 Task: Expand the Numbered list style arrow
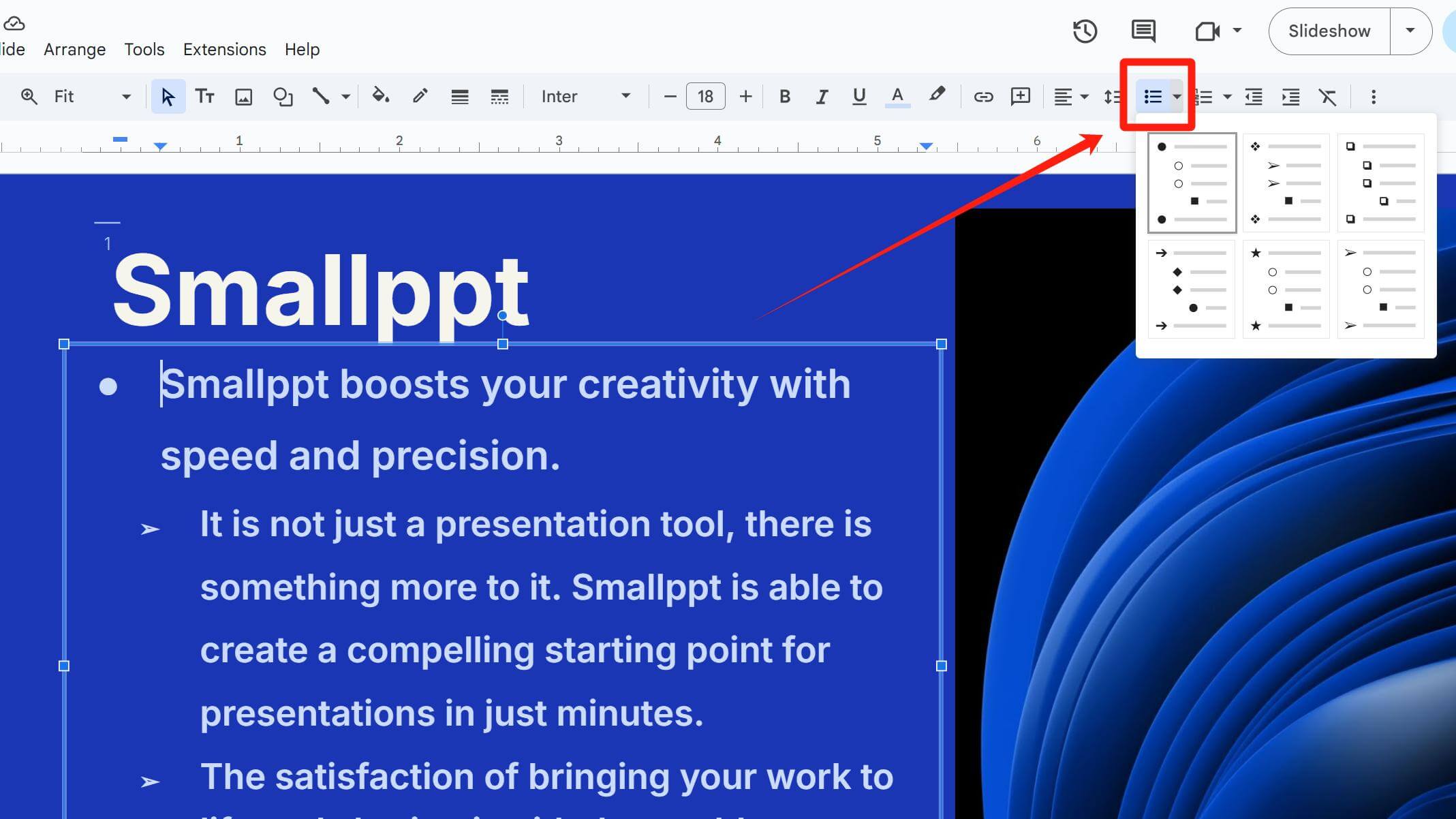(x=1227, y=97)
